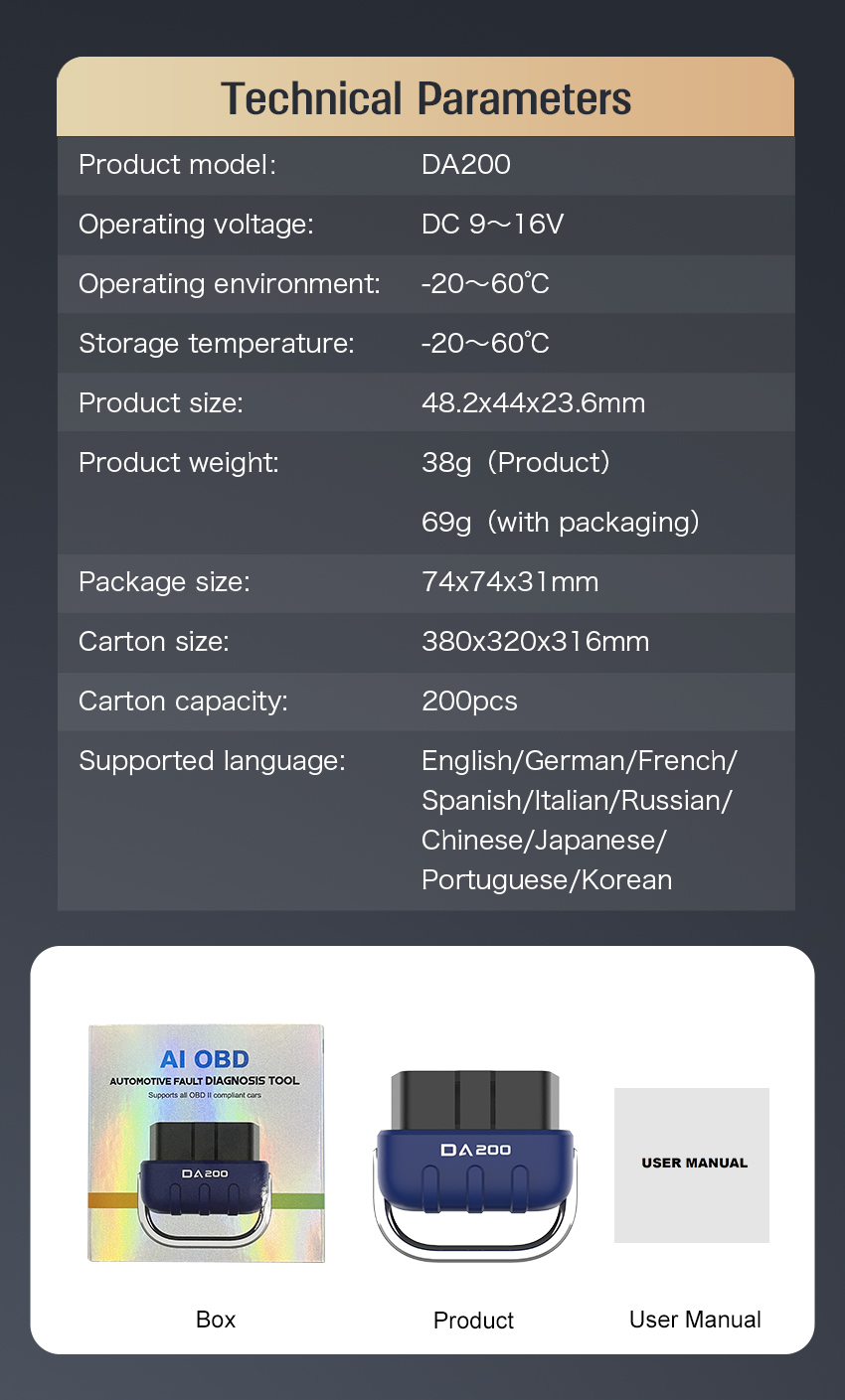
Task: Click the "Supported language:" label
Action: click(212, 761)
